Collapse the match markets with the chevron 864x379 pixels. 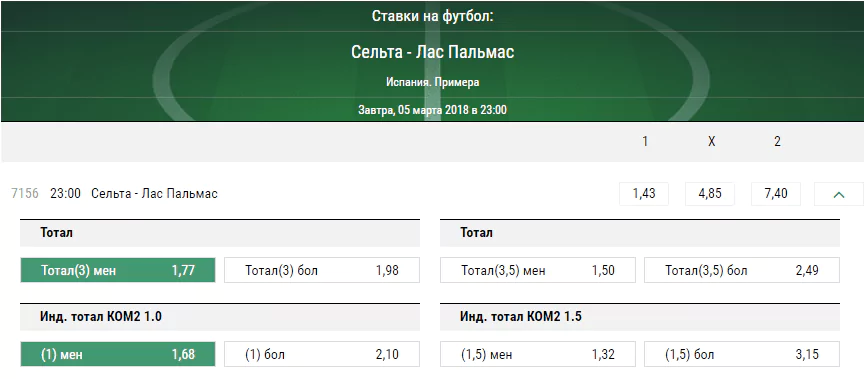pos(839,194)
